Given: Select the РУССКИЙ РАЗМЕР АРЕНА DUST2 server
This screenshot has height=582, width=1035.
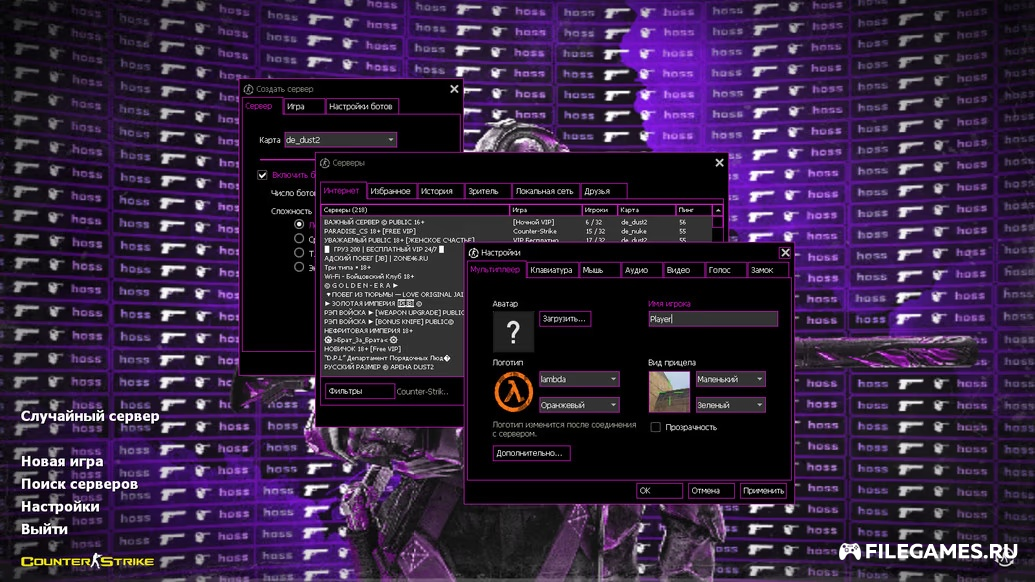Looking at the screenshot, I should pyautogui.click(x=393, y=367).
